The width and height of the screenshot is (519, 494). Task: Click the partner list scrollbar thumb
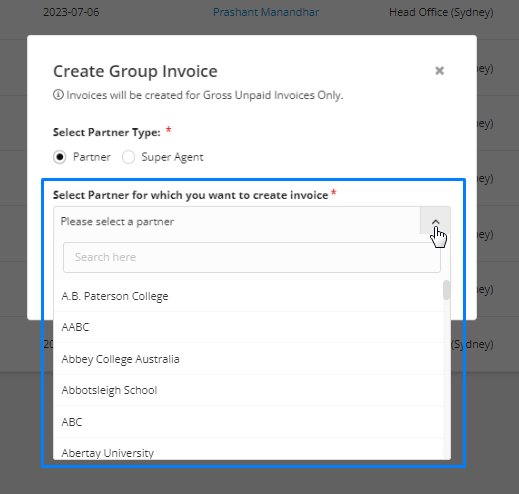coord(446,290)
